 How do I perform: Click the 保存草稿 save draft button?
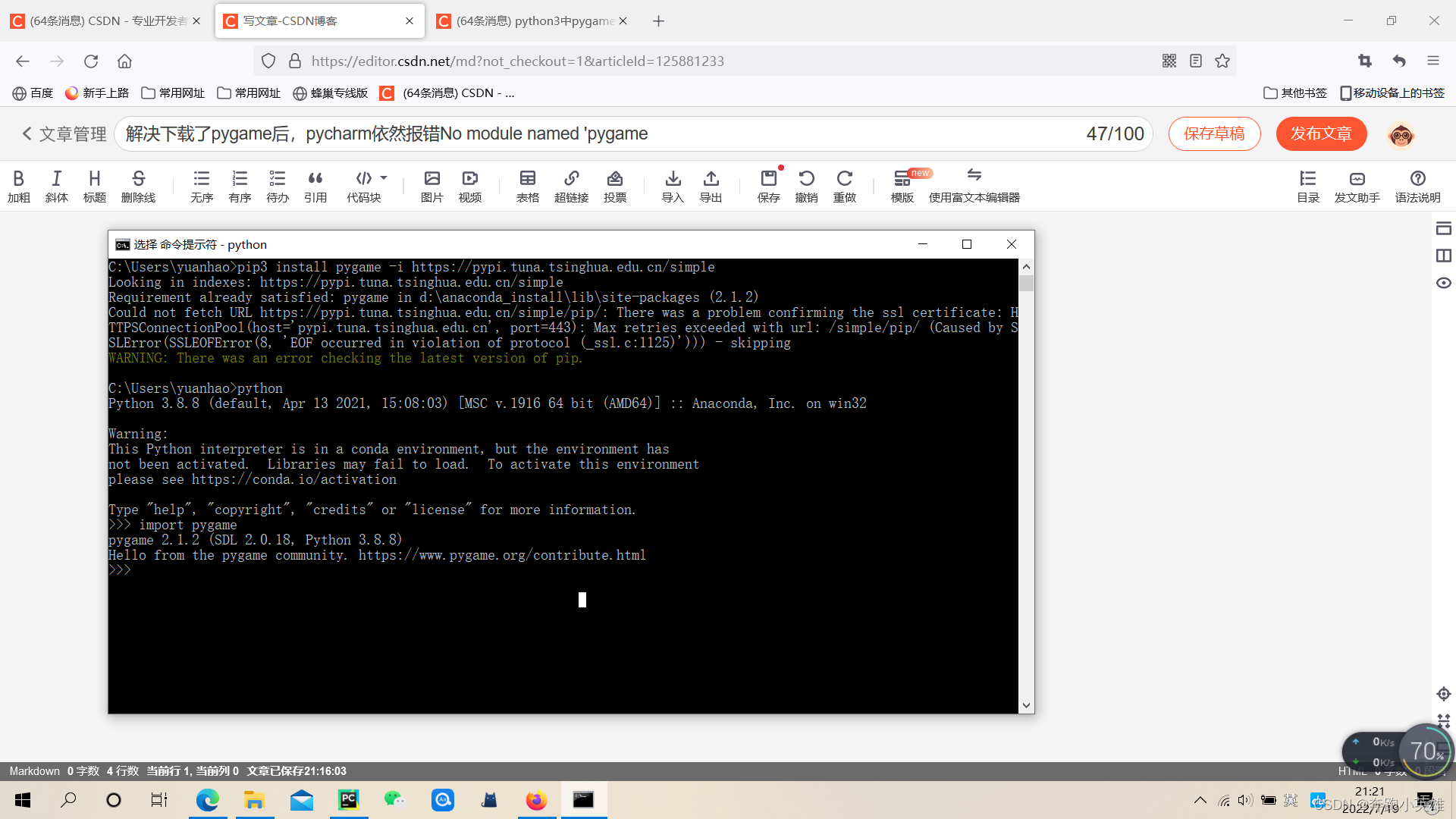click(1214, 134)
